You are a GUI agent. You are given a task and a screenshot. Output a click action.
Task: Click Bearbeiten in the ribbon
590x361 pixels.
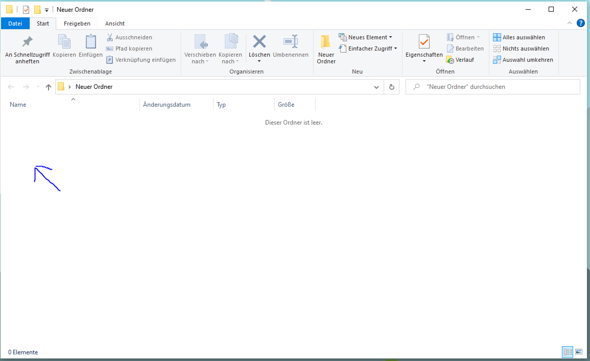pos(465,49)
